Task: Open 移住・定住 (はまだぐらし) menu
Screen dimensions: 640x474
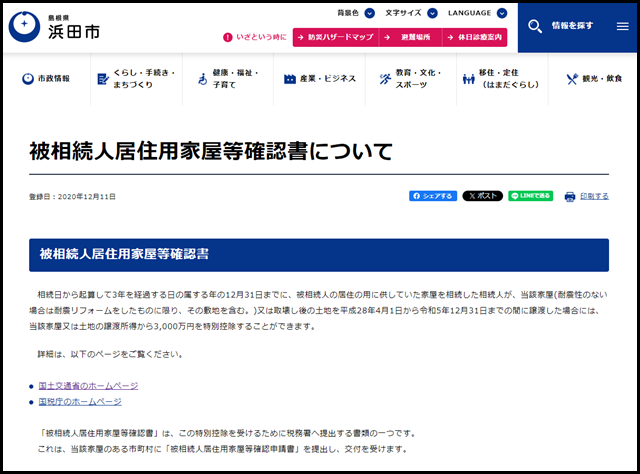Action: point(502,78)
